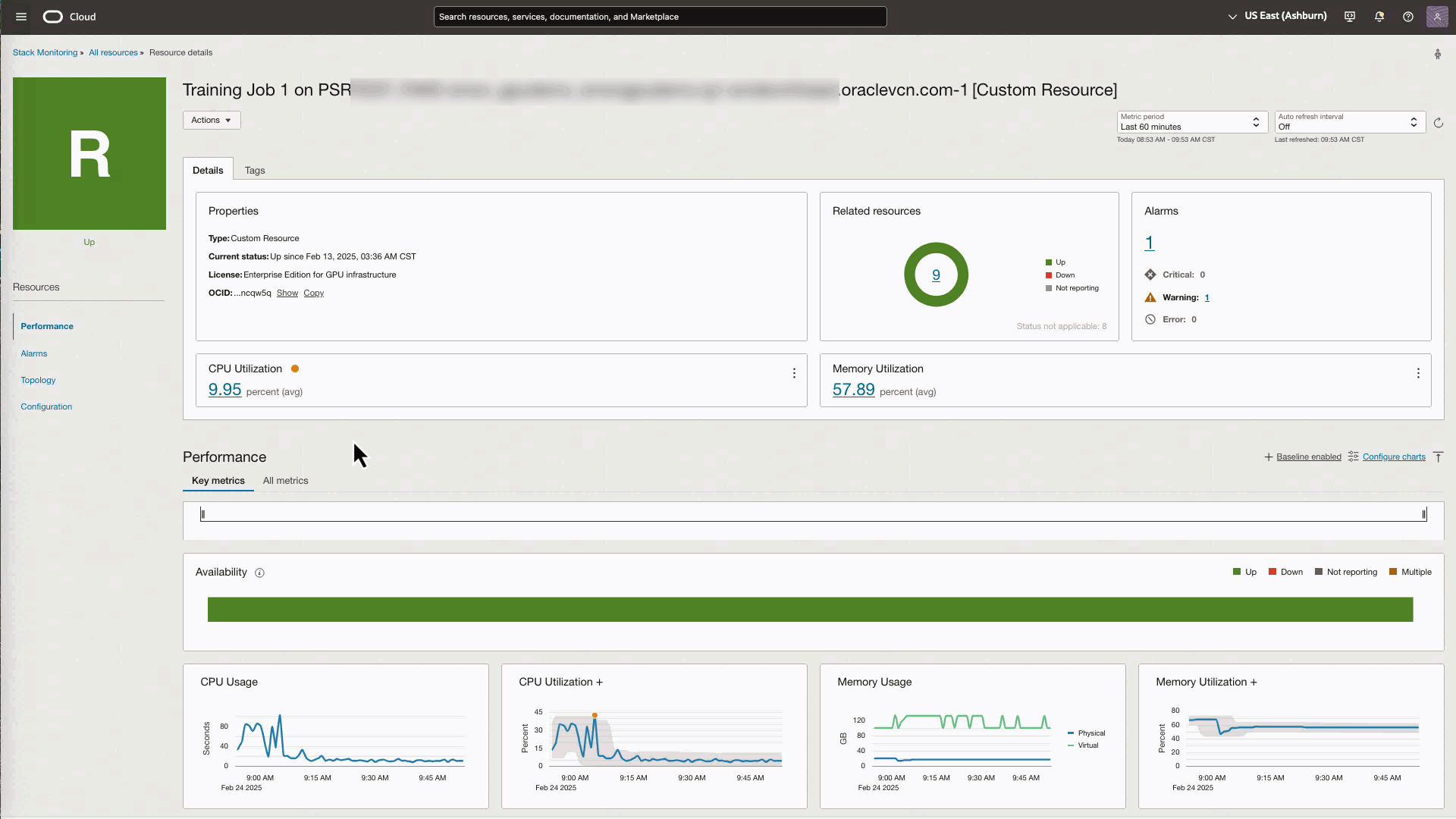The width and height of the screenshot is (1456, 819).
Task: Open the Configure charts settings icon
Action: 1354,457
